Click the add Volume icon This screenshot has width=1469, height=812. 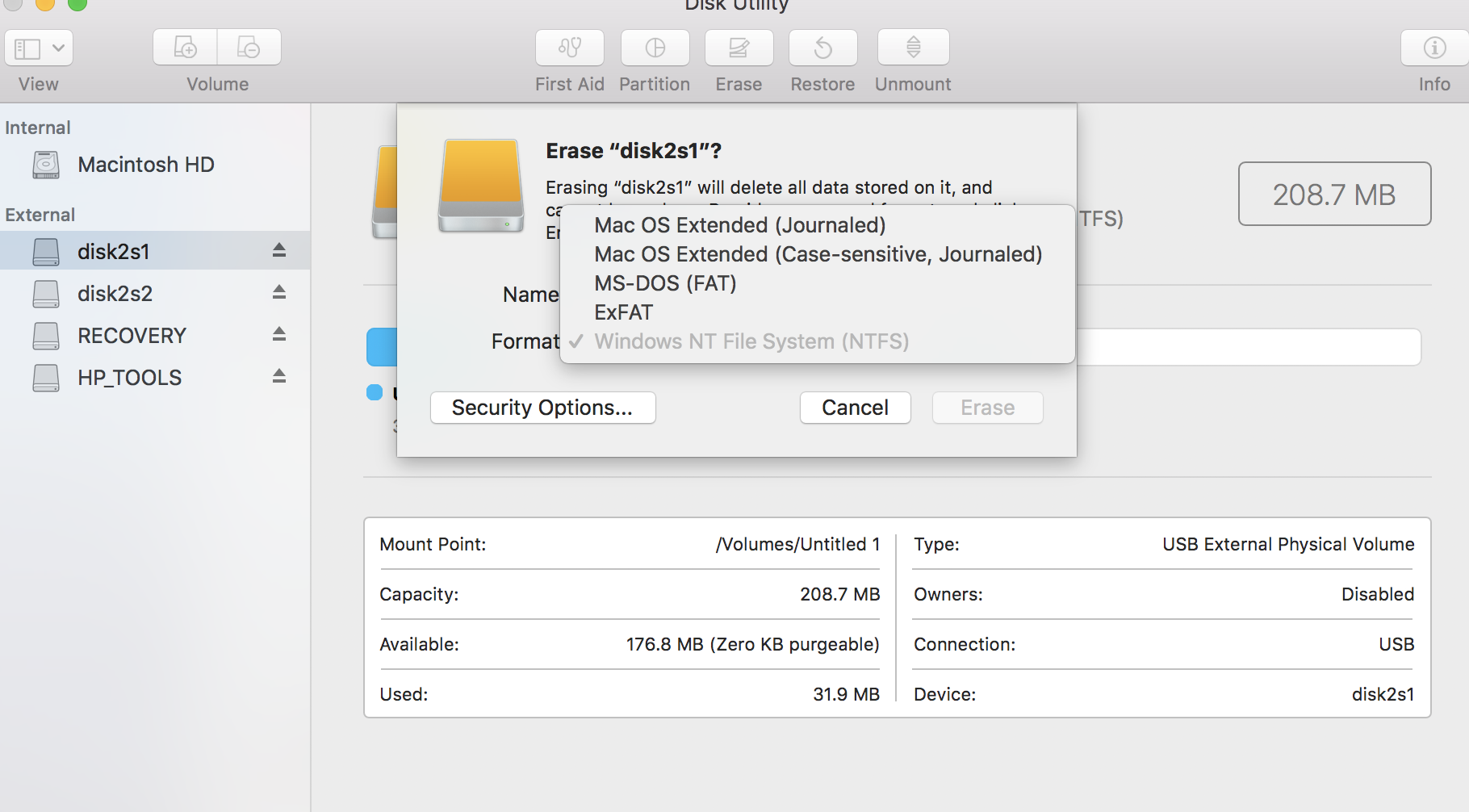coord(186,48)
